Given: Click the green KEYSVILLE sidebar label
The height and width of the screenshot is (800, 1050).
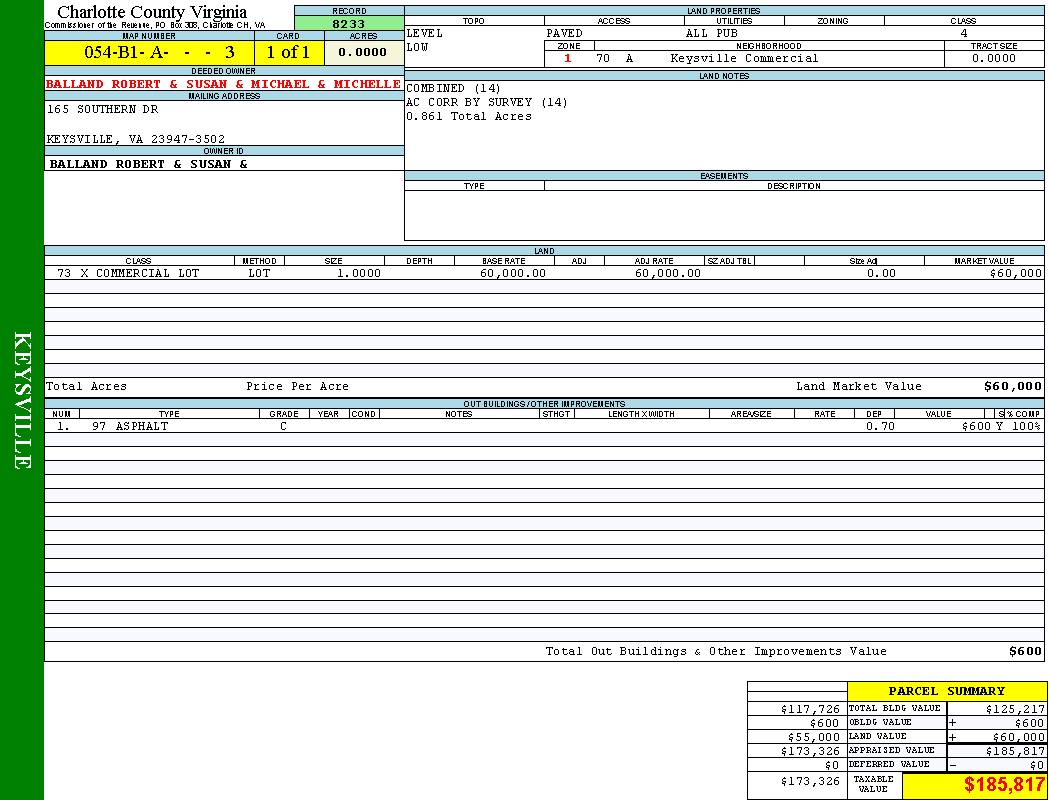Looking at the screenshot, I should 22,400.
